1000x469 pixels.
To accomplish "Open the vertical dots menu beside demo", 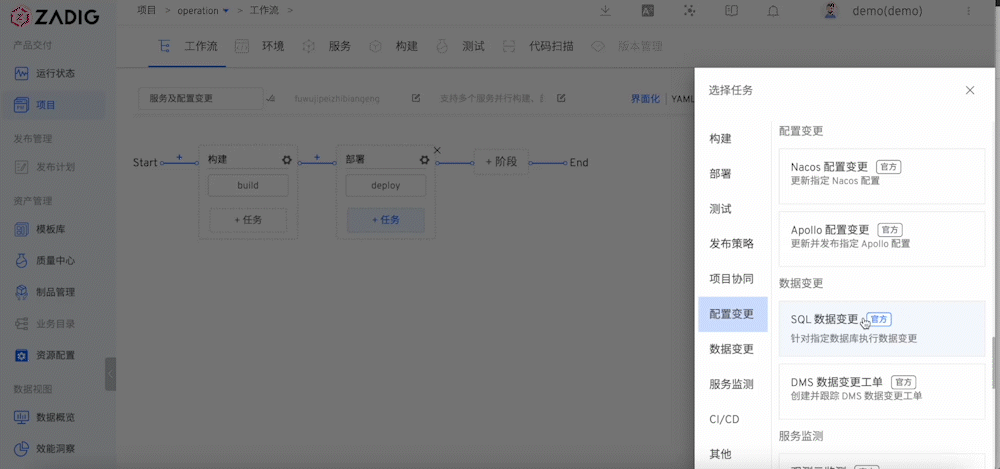I will [x=969, y=11].
